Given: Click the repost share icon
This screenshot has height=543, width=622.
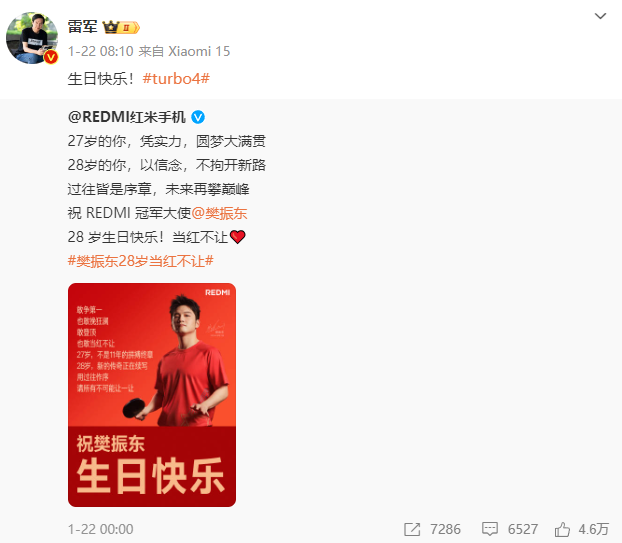Looking at the screenshot, I should tap(412, 529).
